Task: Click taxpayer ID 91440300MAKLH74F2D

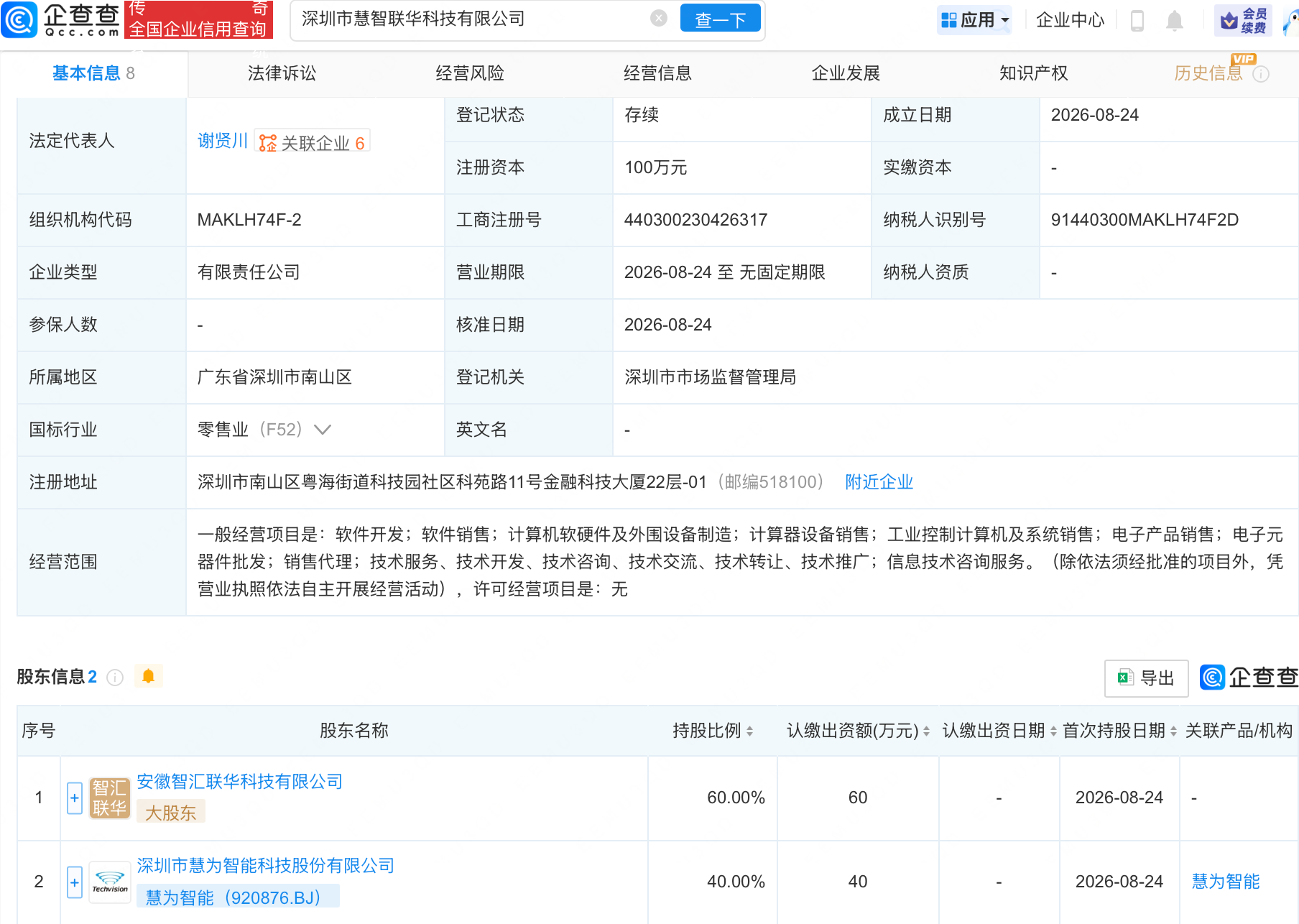Action: pos(1145,220)
